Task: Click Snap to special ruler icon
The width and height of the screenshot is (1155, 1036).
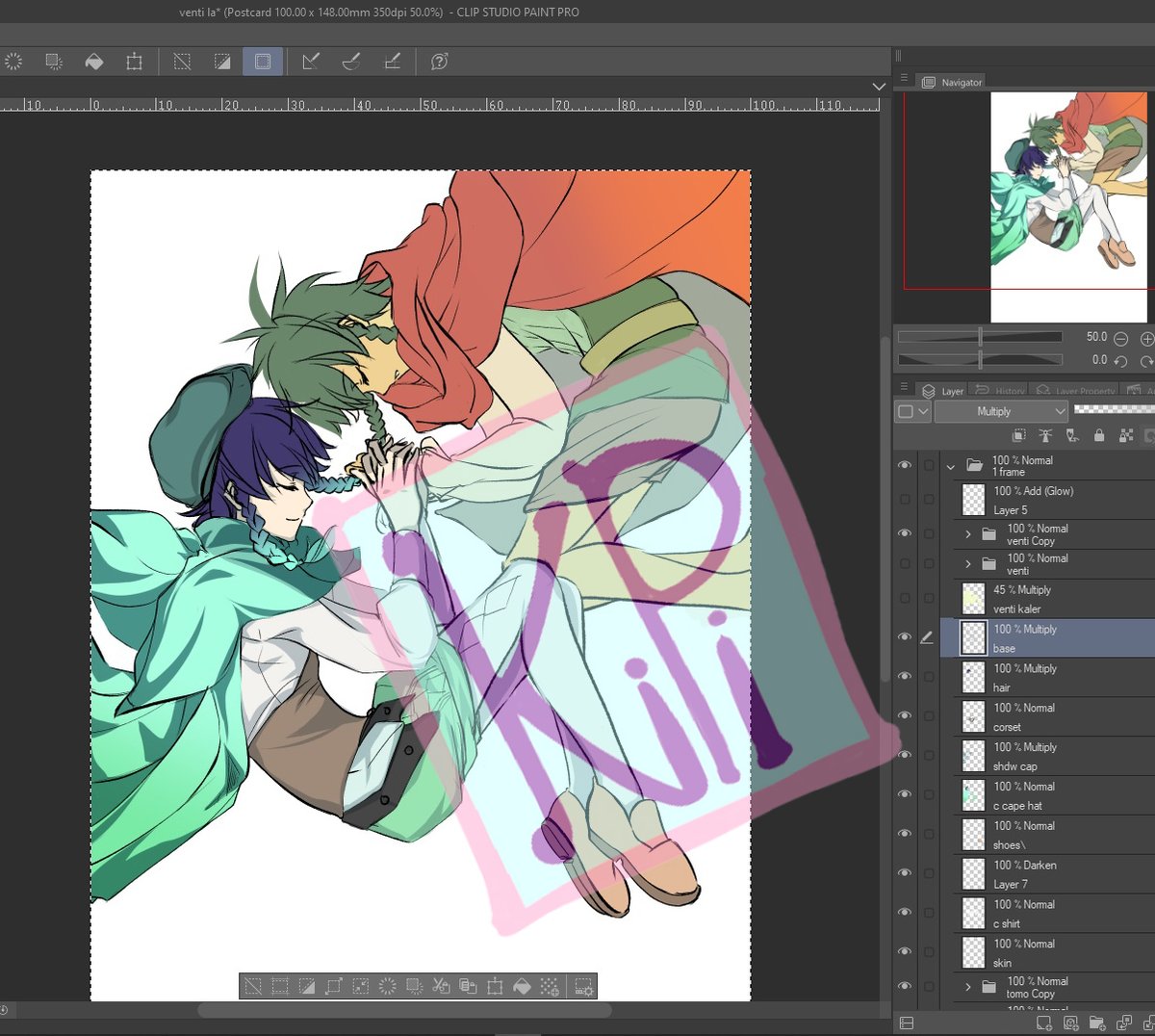Action: 351,62
